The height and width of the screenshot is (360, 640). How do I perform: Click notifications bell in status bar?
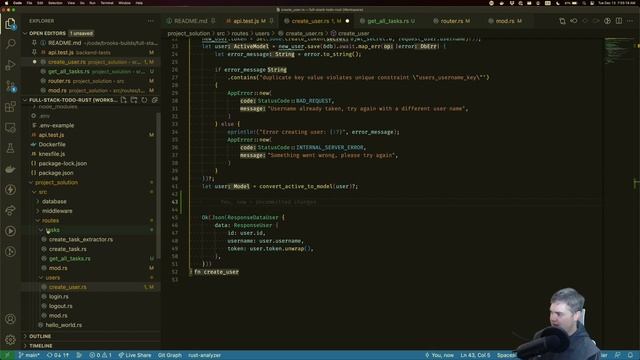coord(631,355)
